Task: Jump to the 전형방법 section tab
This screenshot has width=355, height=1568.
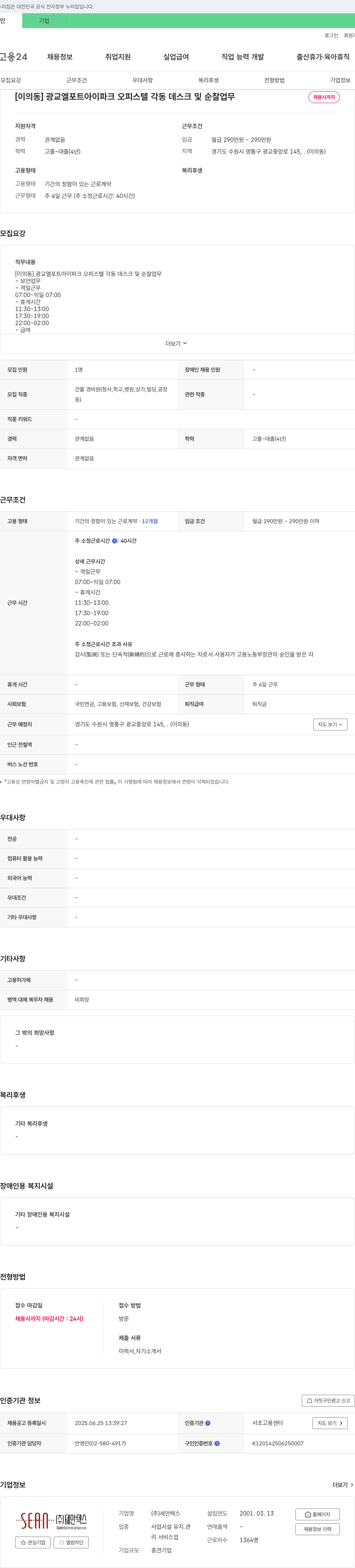Action: (x=274, y=80)
